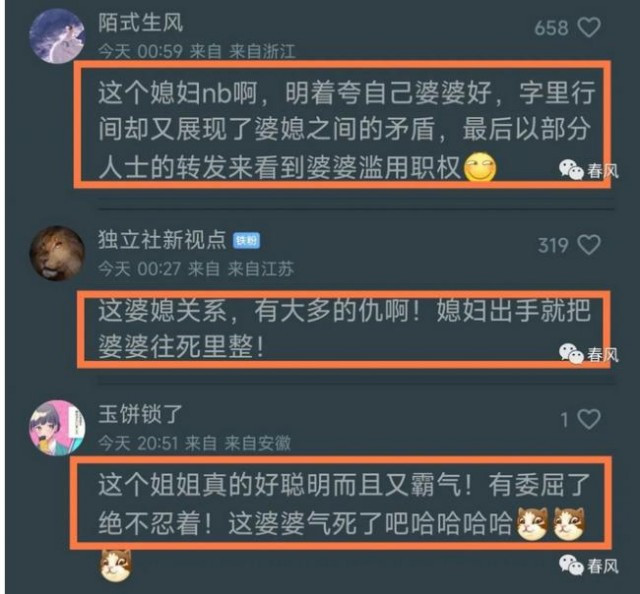Select comment text starting with 这婆媳关系
The image size is (640, 594).
tap(344, 329)
